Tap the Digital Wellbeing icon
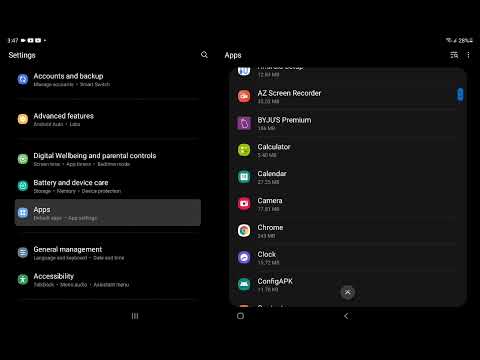Image resolution: width=480 pixels, height=360 pixels. tap(23, 159)
